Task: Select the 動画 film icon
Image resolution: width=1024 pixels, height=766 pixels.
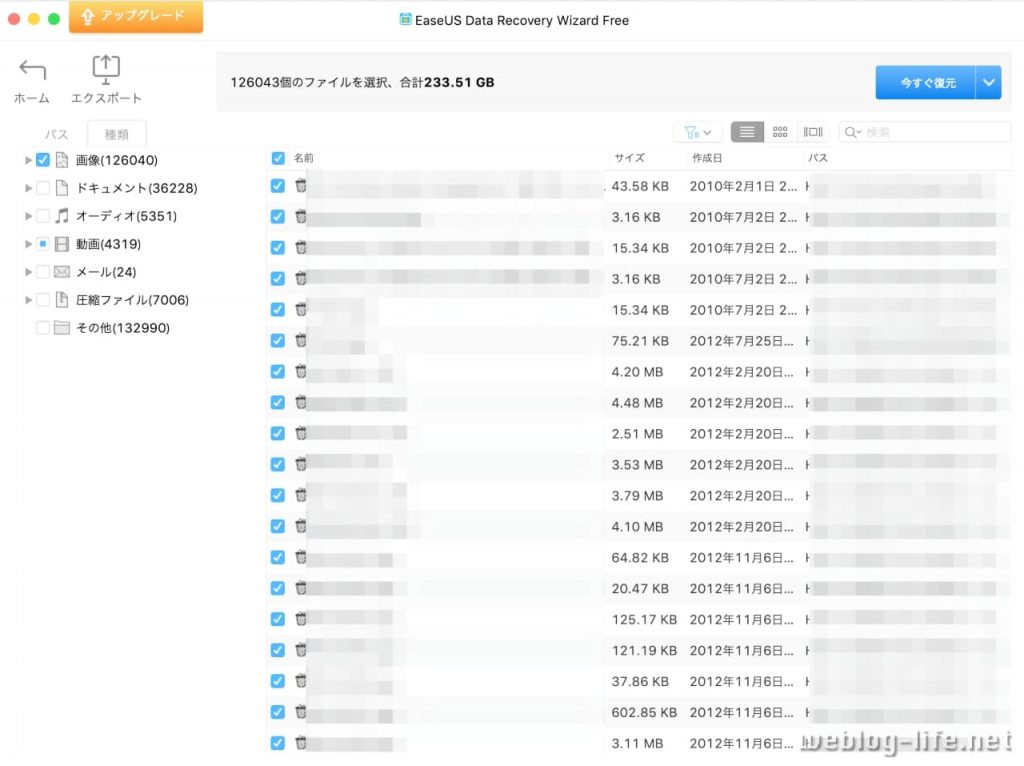Action: [62, 244]
